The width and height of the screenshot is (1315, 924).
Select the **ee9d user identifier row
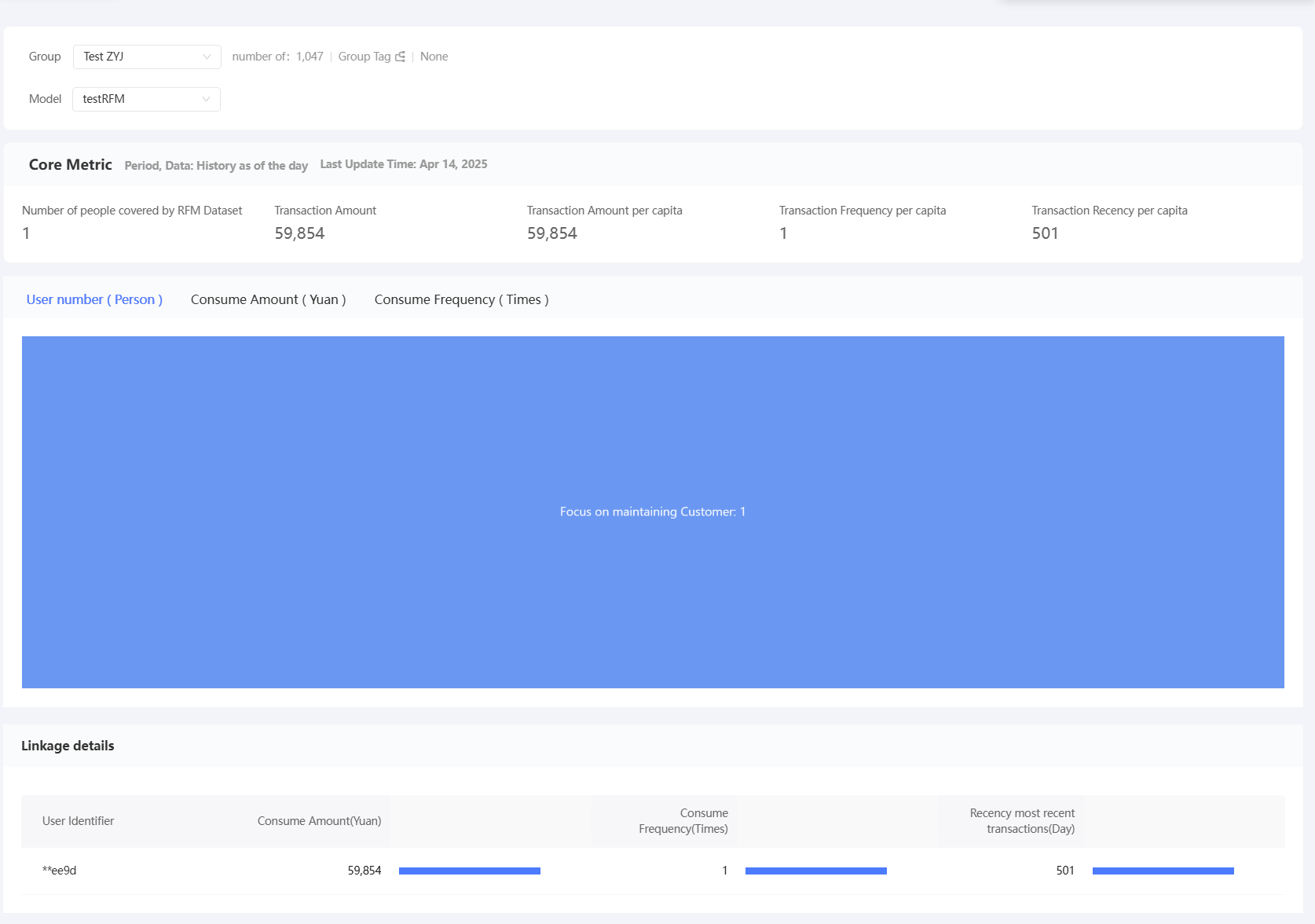click(x=653, y=871)
